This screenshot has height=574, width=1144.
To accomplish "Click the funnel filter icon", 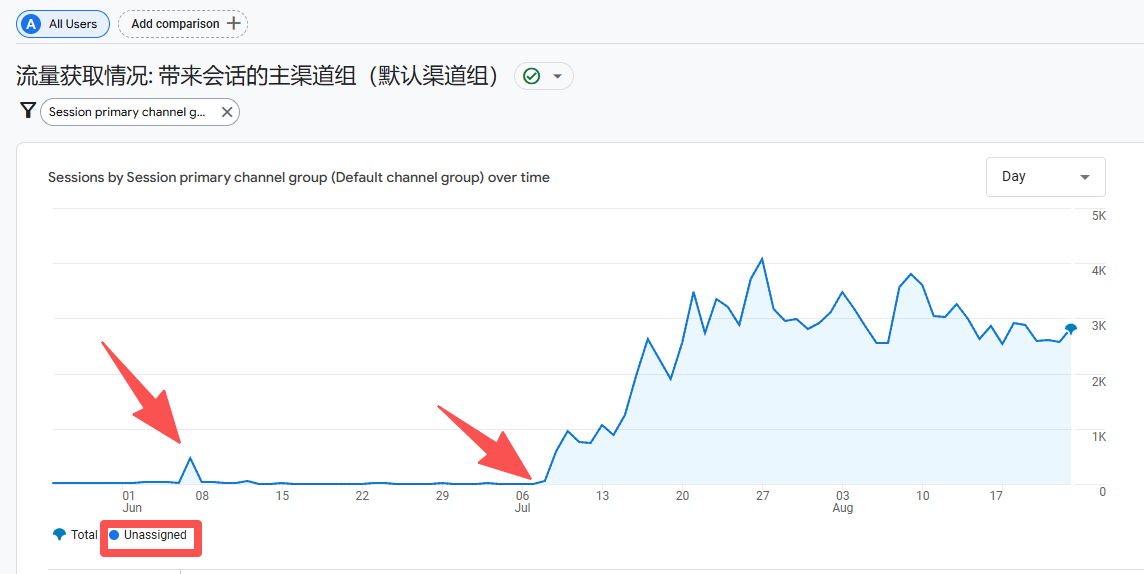I will pos(28,111).
